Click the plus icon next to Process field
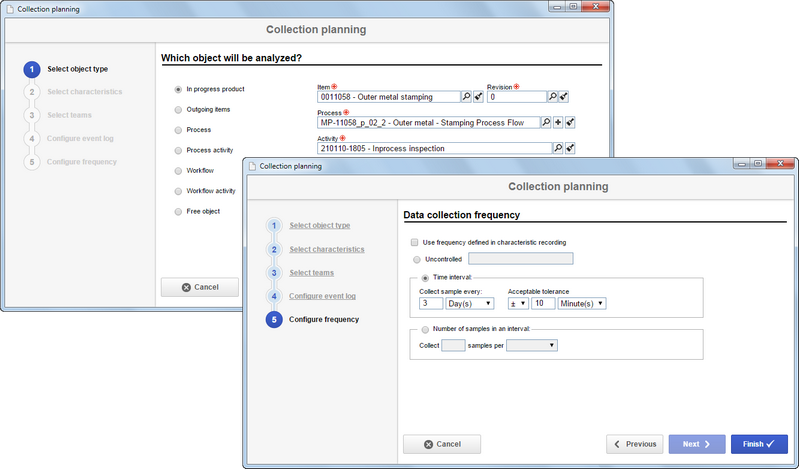 [558, 122]
